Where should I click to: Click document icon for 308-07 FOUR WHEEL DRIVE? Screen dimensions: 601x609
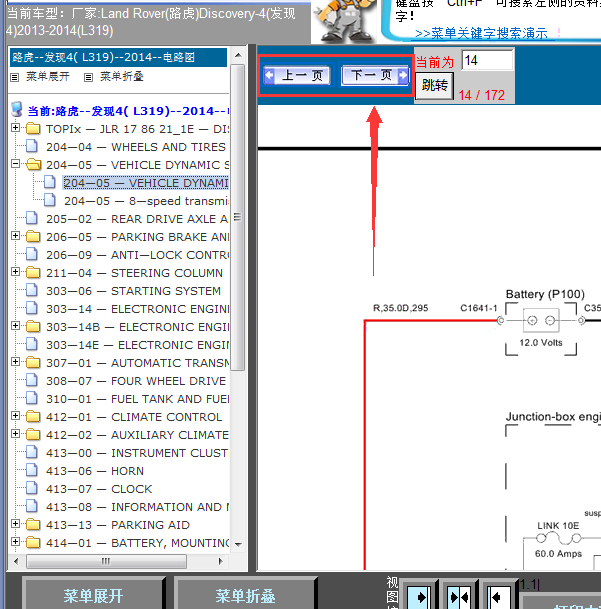click(32, 381)
